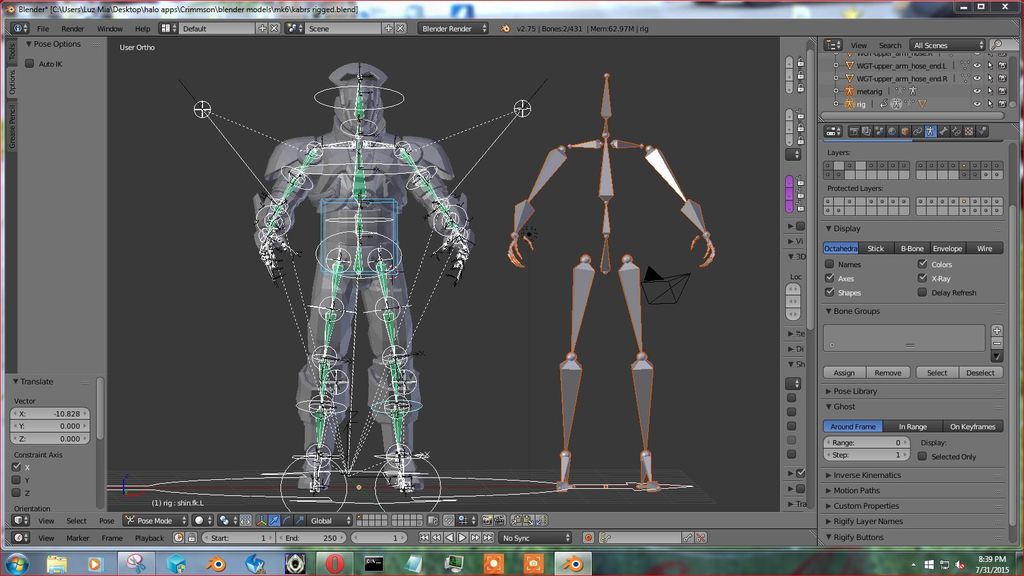Disable the X-Ray checkbox
The image size is (1024, 576).
922,278
